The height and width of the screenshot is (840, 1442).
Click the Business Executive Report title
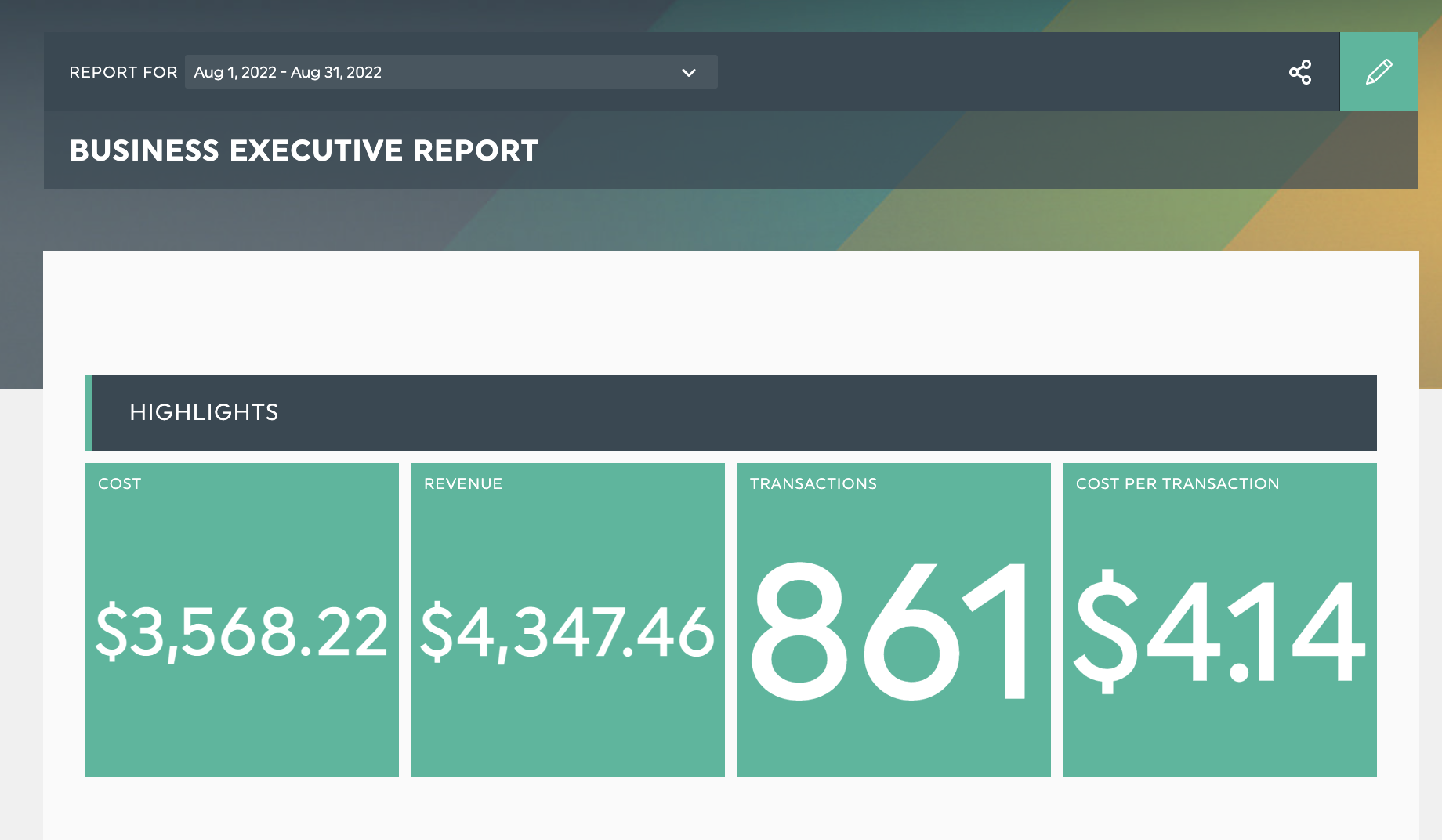[x=304, y=150]
